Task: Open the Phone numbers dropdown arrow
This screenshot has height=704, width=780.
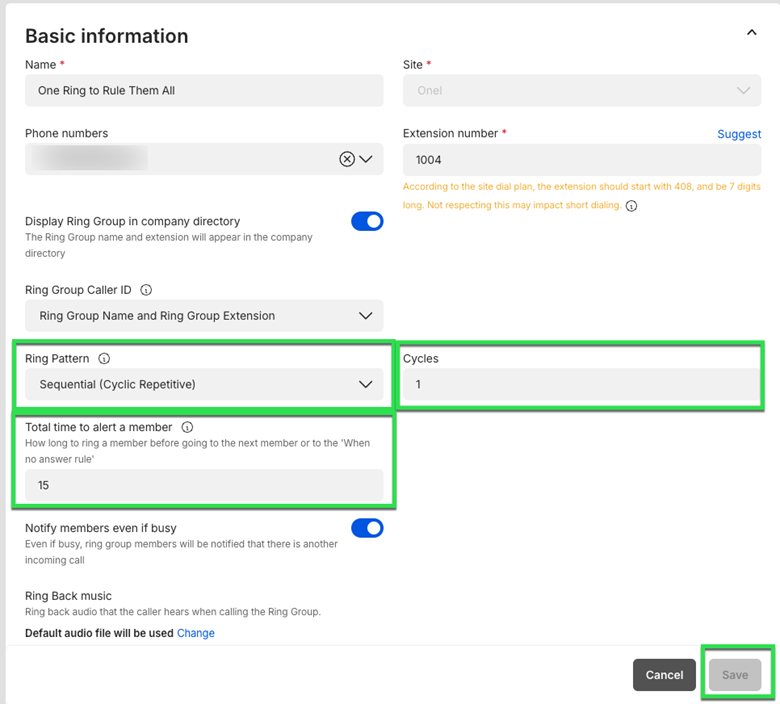Action: pos(366,159)
